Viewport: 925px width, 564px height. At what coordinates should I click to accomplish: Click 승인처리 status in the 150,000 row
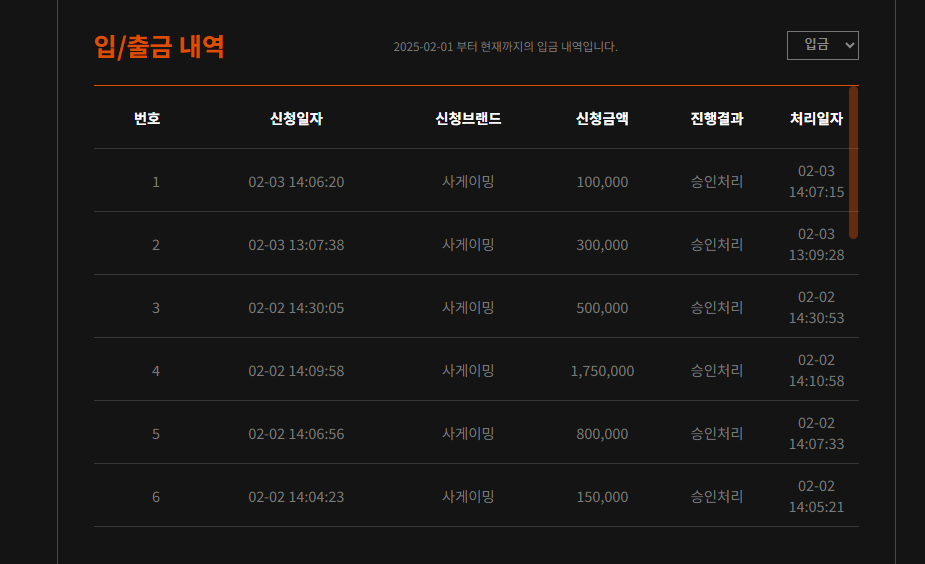pyautogui.click(x=717, y=497)
